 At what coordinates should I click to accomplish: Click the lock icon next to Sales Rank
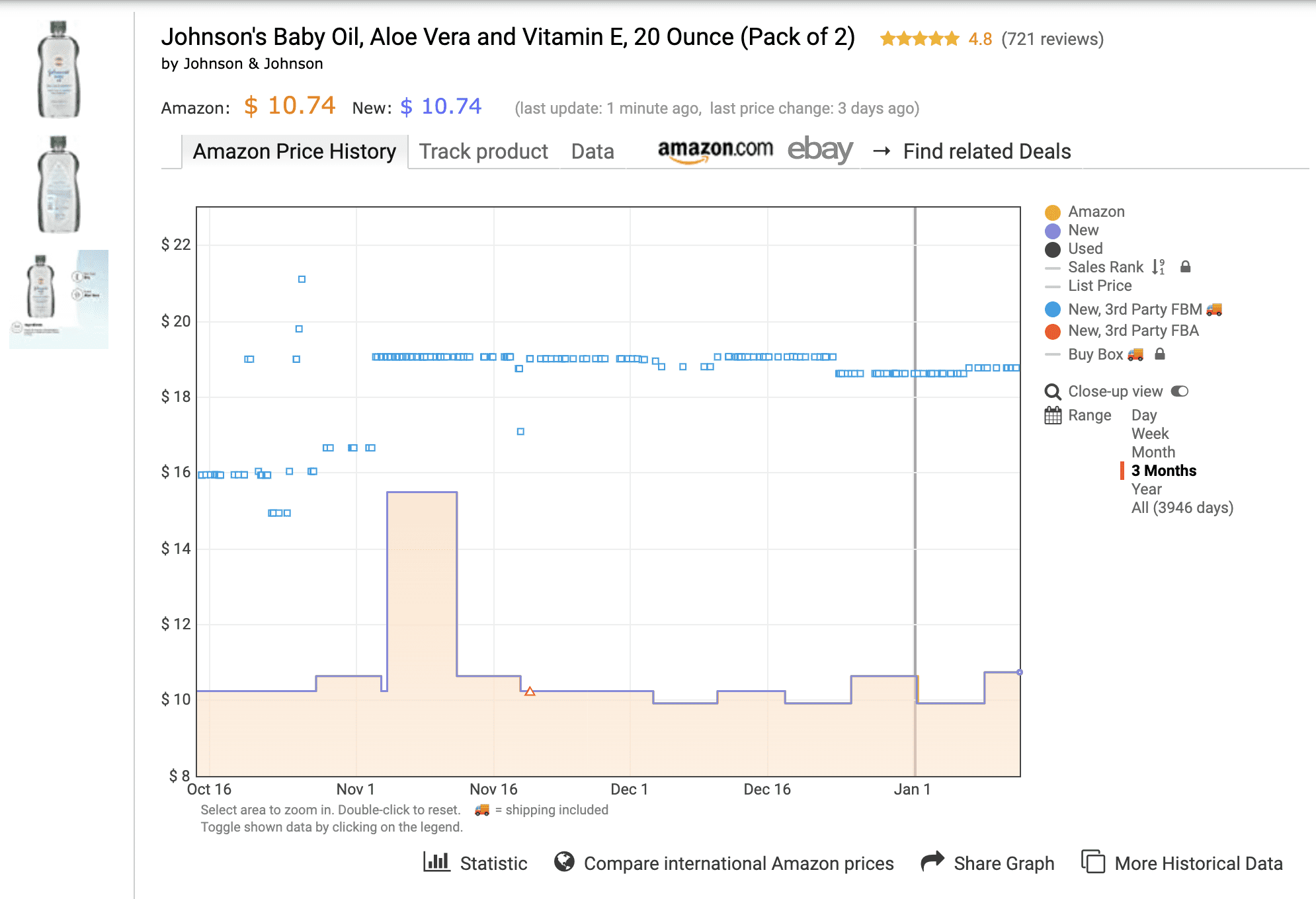pyautogui.click(x=1186, y=266)
